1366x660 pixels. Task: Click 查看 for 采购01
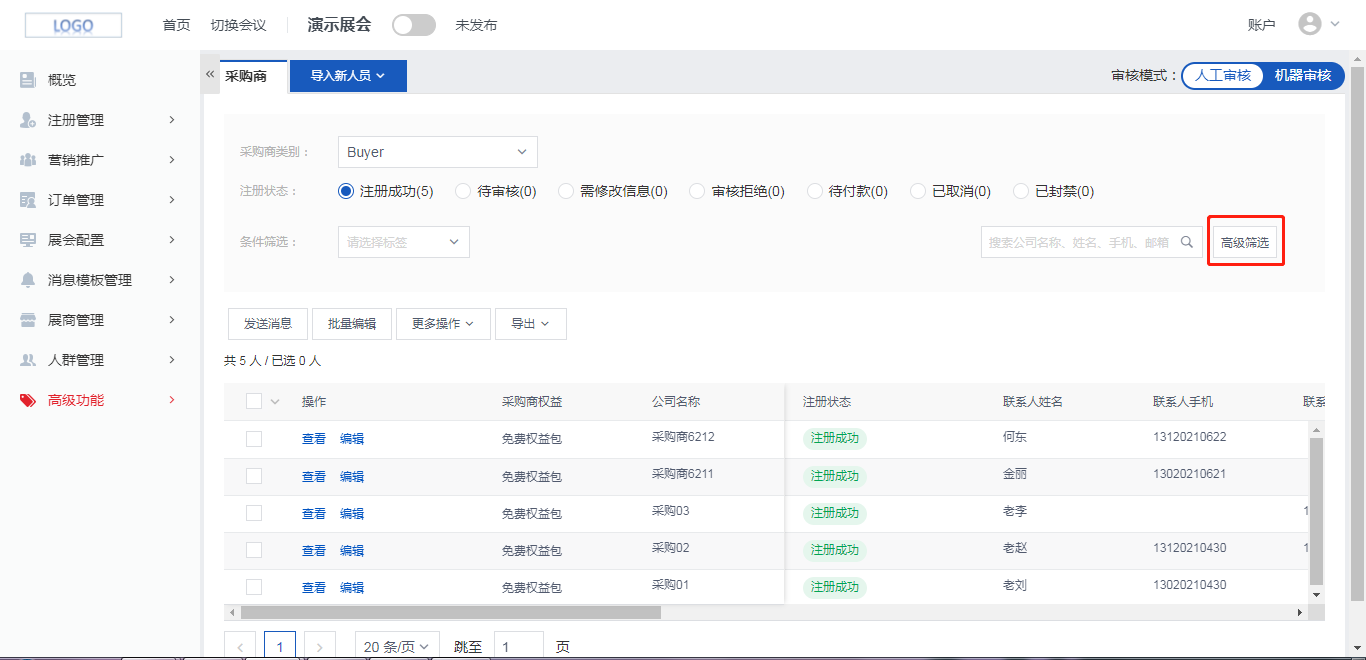[x=314, y=587]
